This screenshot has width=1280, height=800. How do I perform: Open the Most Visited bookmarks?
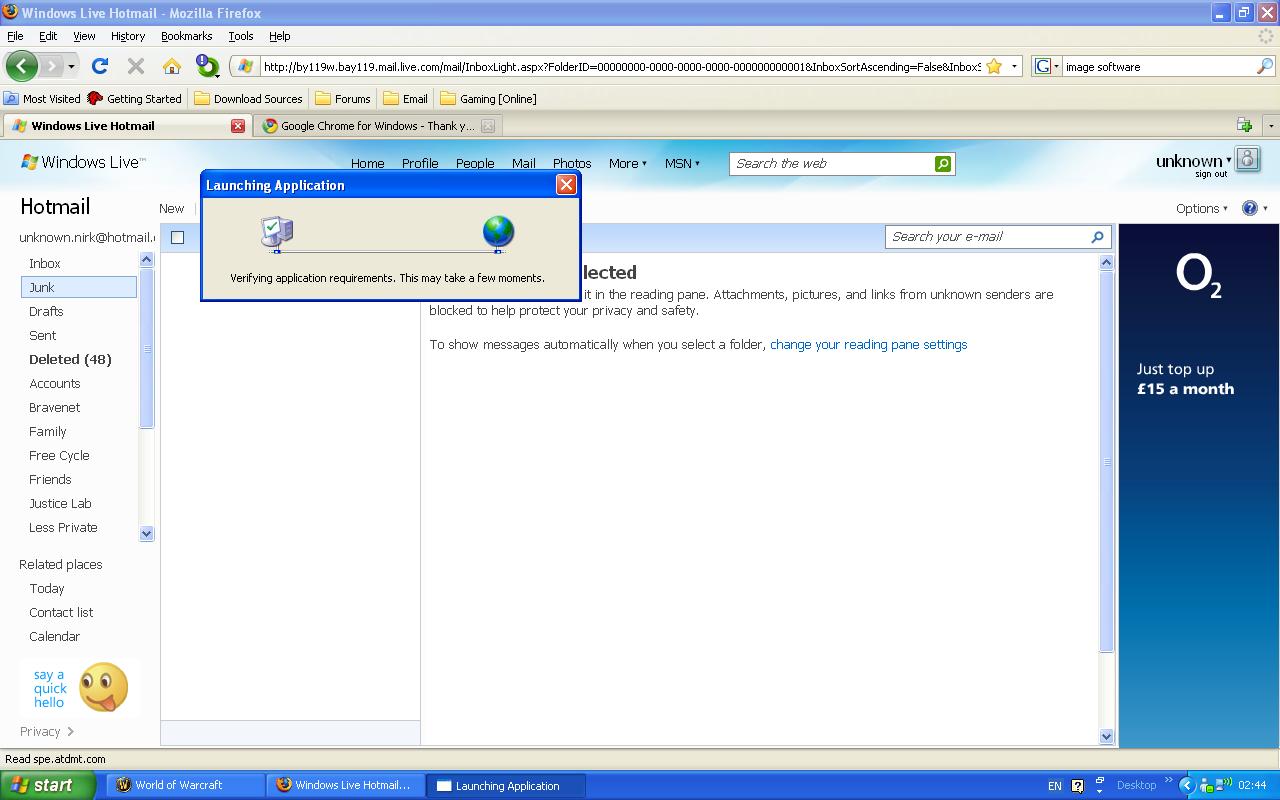click(x=42, y=98)
